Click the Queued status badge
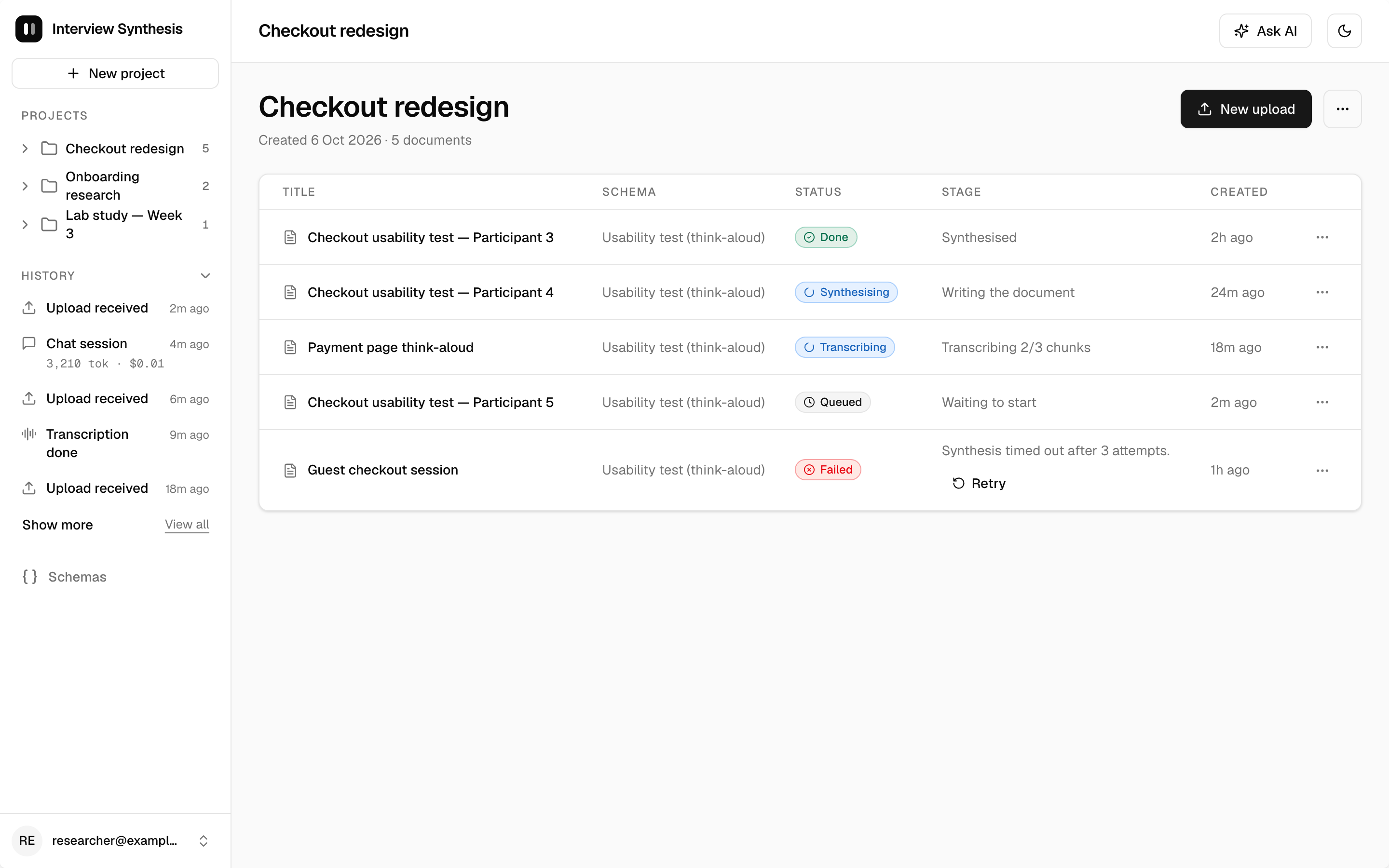 coord(832,403)
